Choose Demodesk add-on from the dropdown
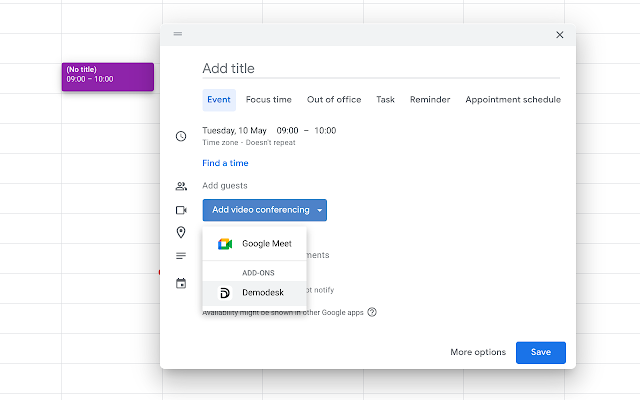The width and height of the screenshot is (640, 400). click(x=254, y=293)
